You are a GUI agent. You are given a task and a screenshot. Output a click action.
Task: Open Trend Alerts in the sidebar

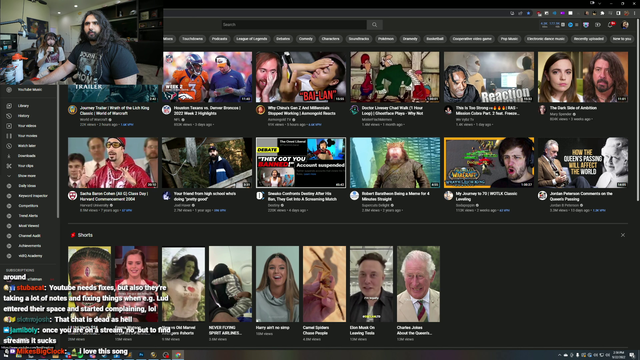pos(29,216)
